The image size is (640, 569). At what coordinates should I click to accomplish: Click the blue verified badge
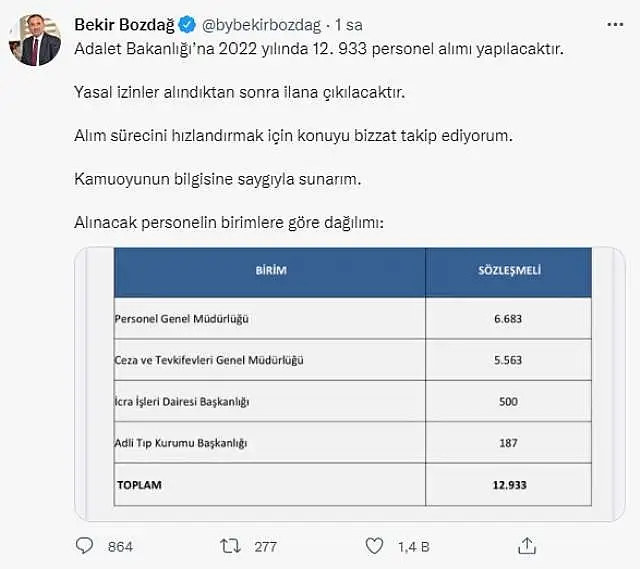coord(187,24)
